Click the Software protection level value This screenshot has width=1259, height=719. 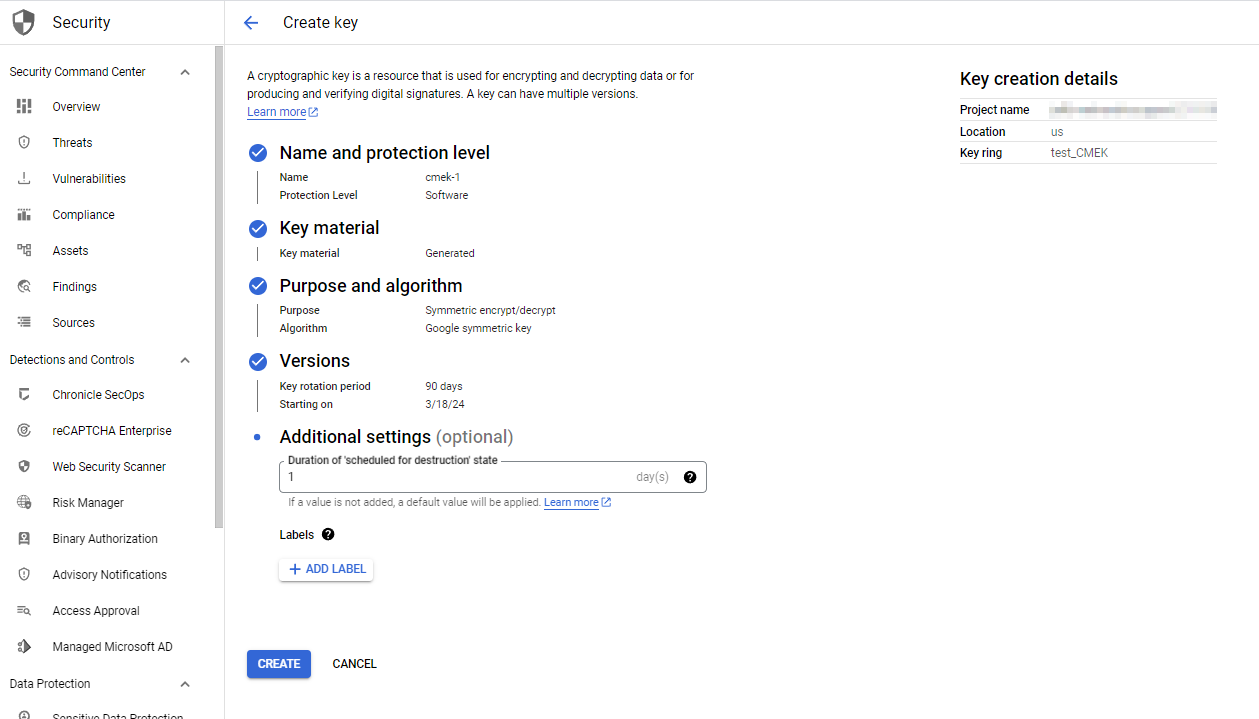point(447,195)
